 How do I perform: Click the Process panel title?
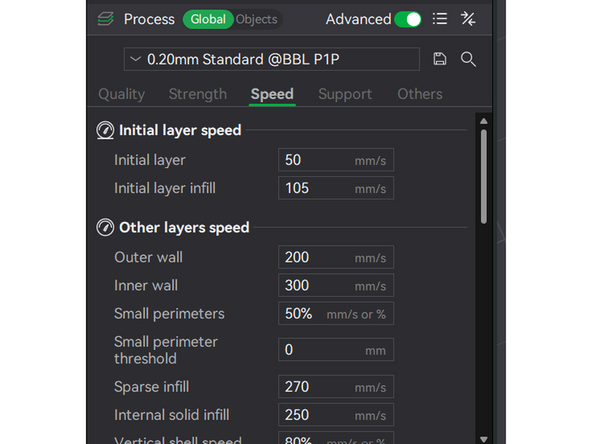[x=149, y=19]
